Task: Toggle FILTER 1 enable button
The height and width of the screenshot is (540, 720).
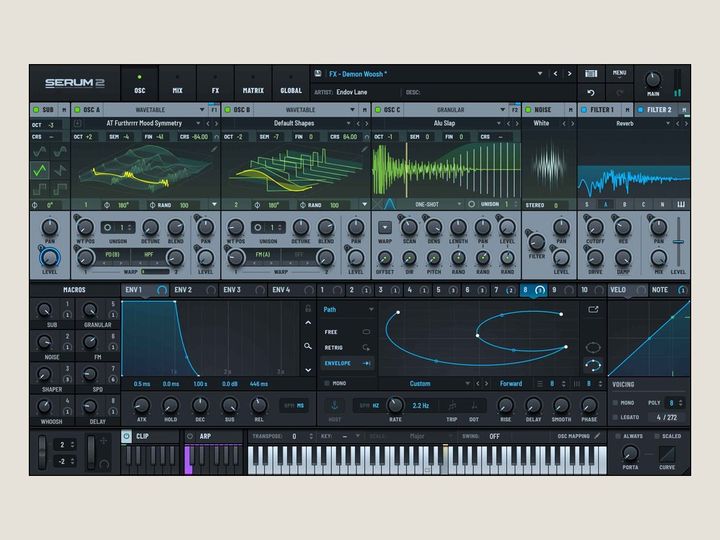Action: (x=584, y=110)
